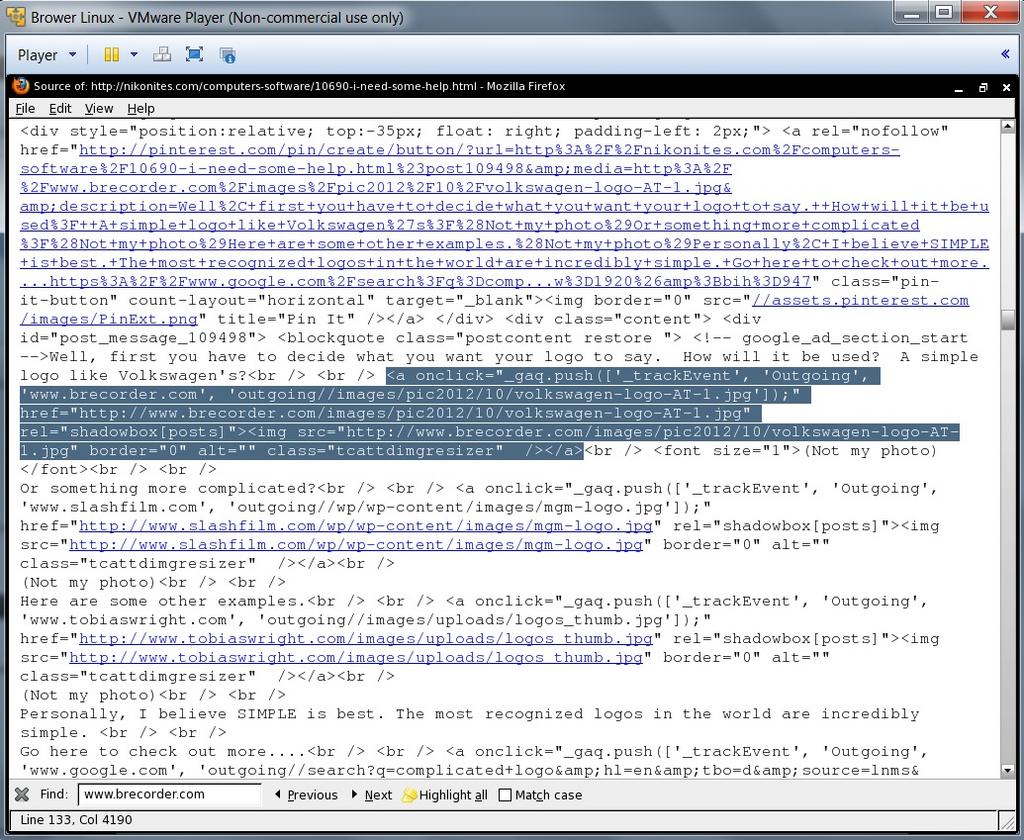Open the assets.pinterest.com PinExt.png link
This screenshot has height=840, width=1024.
(x=494, y=310)
